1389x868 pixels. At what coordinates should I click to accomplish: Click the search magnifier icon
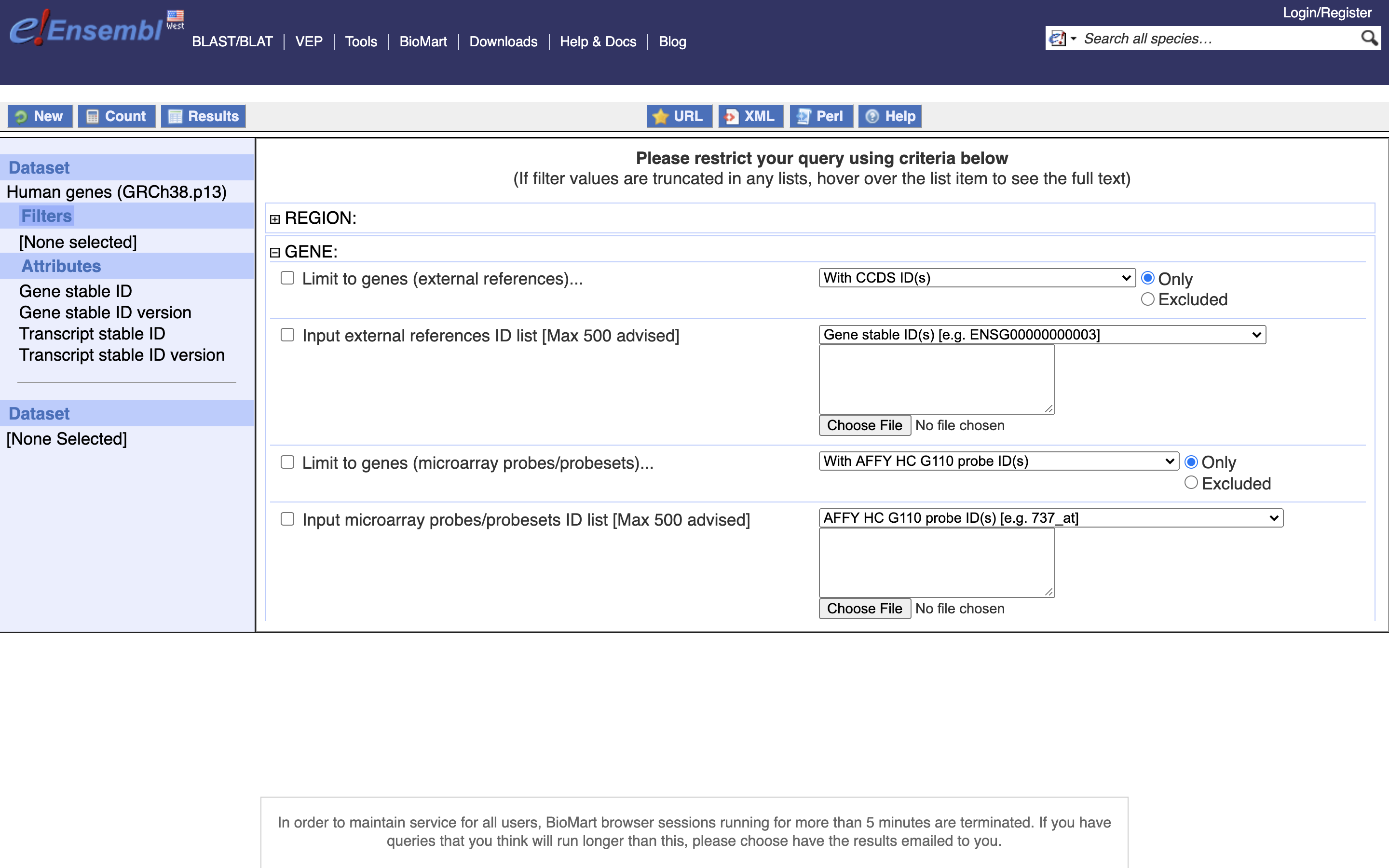coord(1369,39)
